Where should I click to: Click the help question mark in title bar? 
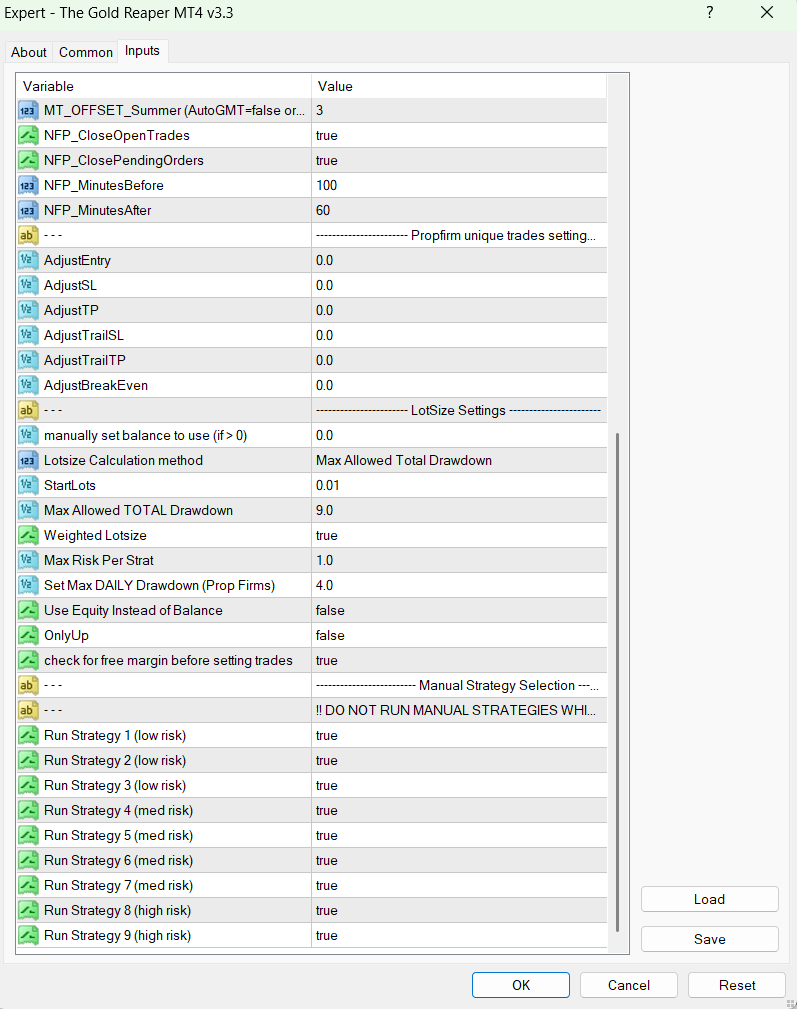point(709,13)
